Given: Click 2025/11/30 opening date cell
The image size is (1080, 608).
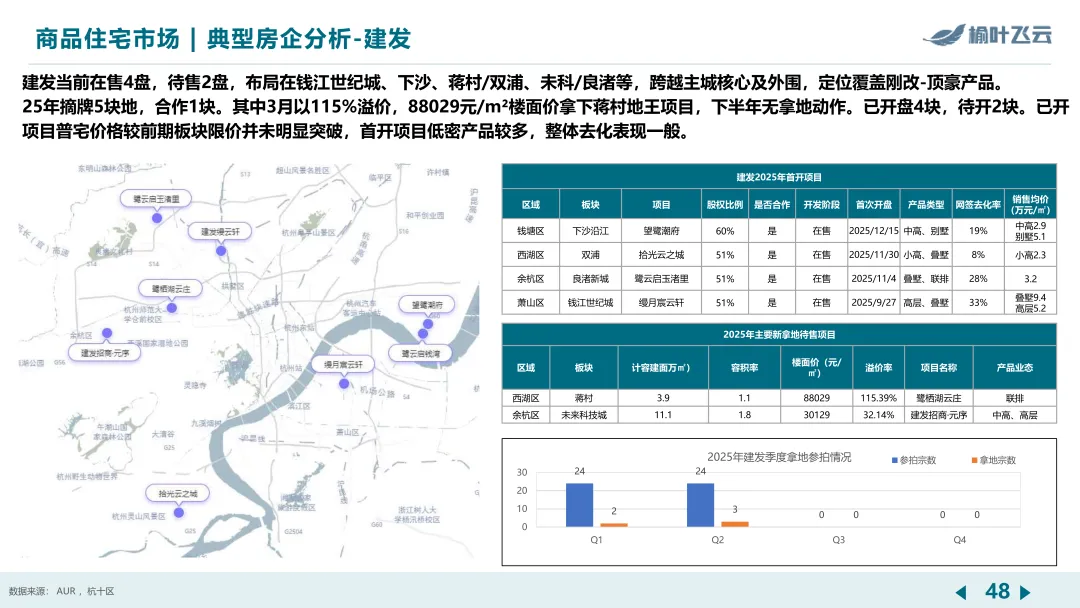Looking at the screenshot, I should (873, 255).
